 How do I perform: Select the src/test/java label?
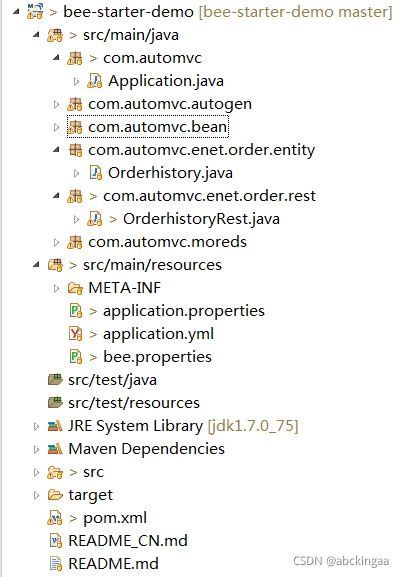click(x=112, y=380)
